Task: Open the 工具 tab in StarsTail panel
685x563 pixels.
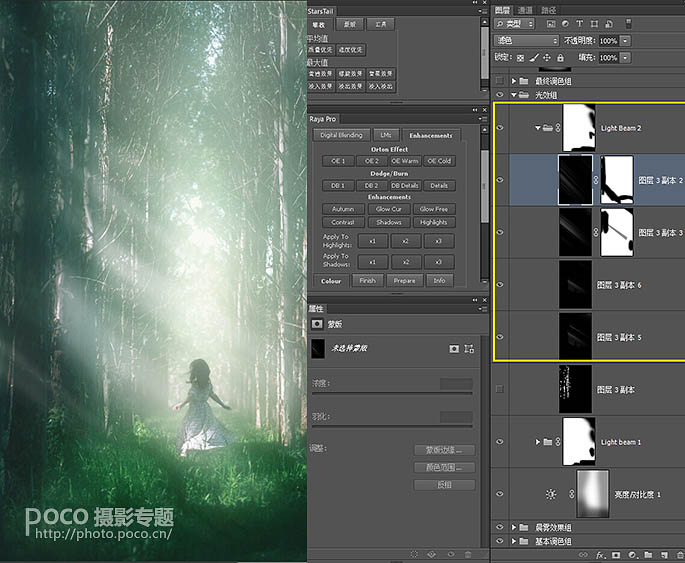Action: click(381, 24)
